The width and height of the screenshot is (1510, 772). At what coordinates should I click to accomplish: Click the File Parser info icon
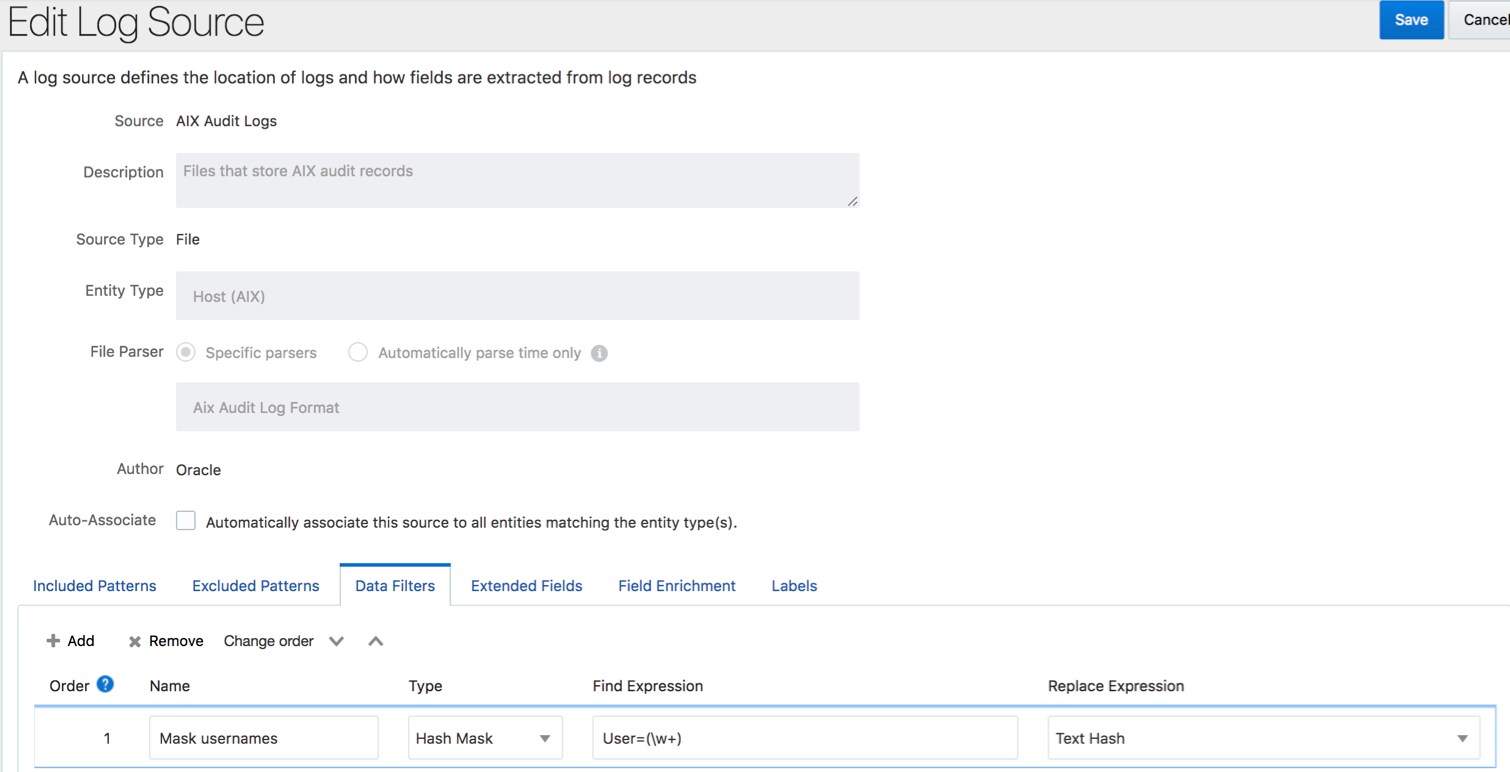pyautogui.click(x=599, y=353)
